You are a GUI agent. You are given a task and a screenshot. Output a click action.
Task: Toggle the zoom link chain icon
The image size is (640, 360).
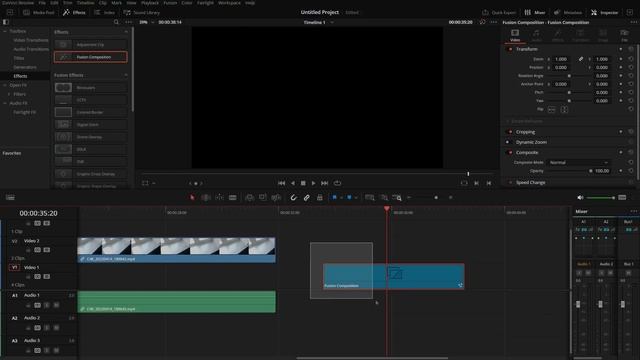tap(581, 59)
